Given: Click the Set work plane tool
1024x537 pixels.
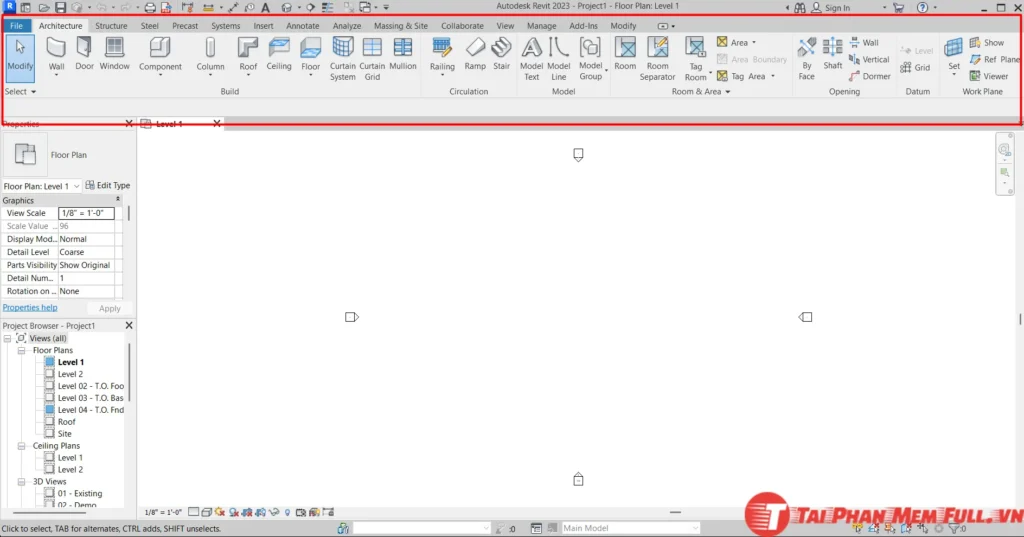Looking at the screenshot, I should pyautogui.click(x=953, y=55).
